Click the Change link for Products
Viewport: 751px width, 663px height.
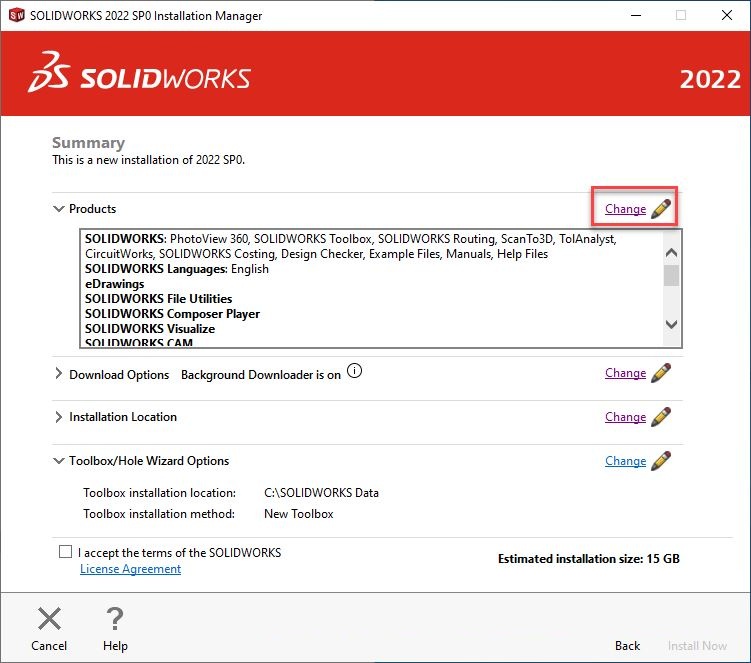pyautogui.click(x=626, y=209)
